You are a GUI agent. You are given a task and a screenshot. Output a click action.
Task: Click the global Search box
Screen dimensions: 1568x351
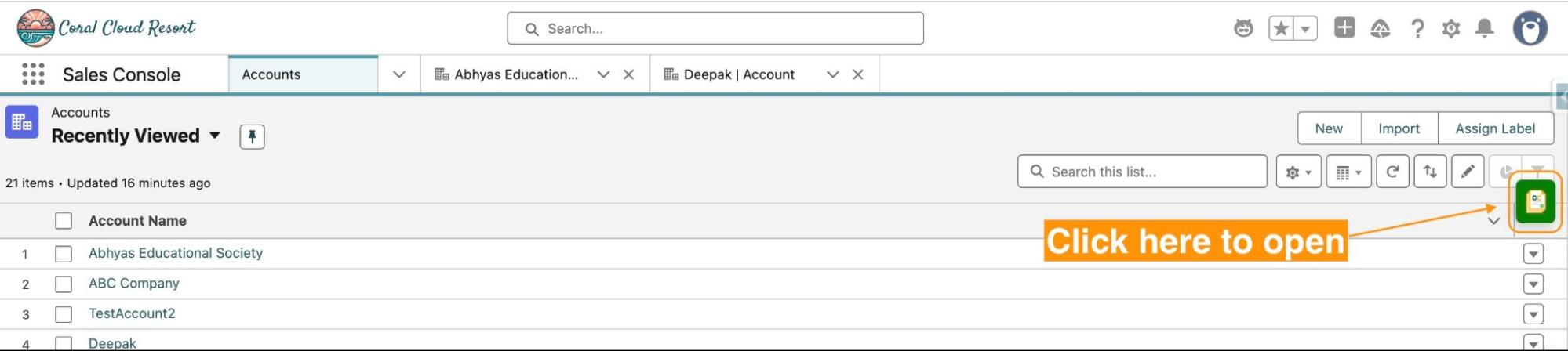tap(715, 28)
